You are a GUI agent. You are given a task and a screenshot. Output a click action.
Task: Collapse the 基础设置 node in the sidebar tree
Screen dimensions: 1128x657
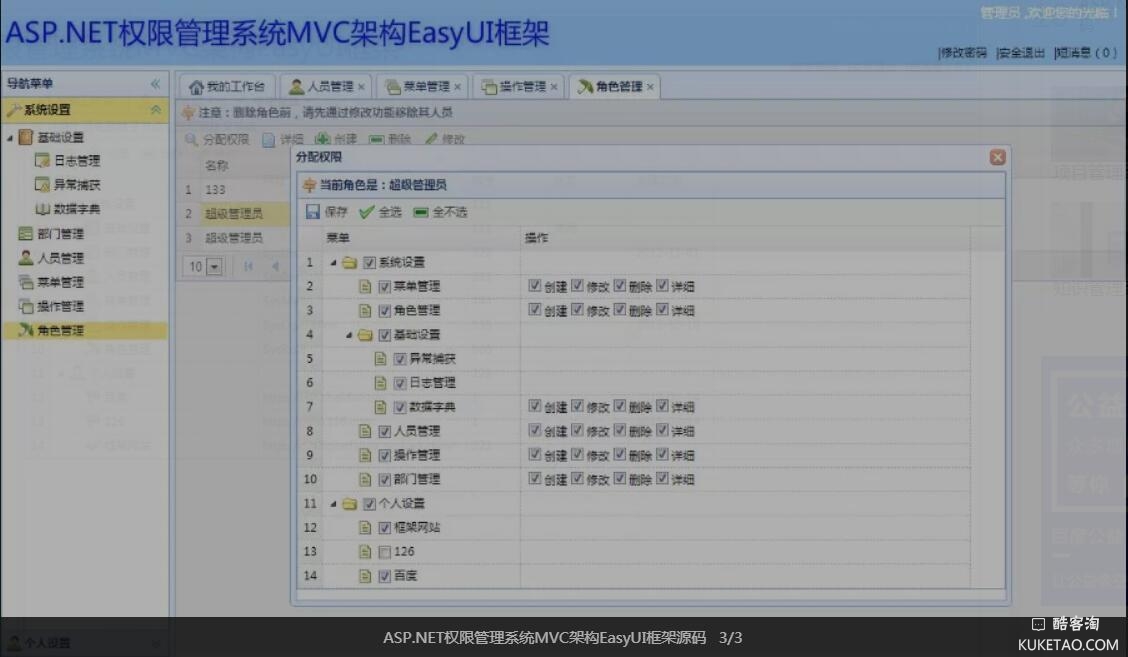click(x=10, y=137)
